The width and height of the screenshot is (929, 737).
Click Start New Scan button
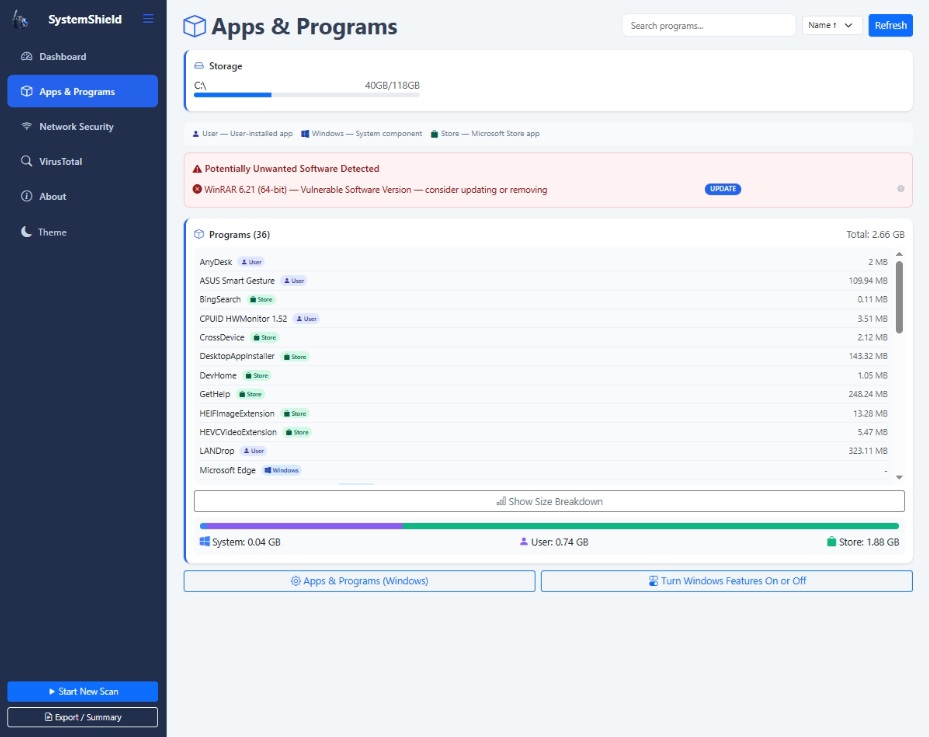click(x=82, y=691)
